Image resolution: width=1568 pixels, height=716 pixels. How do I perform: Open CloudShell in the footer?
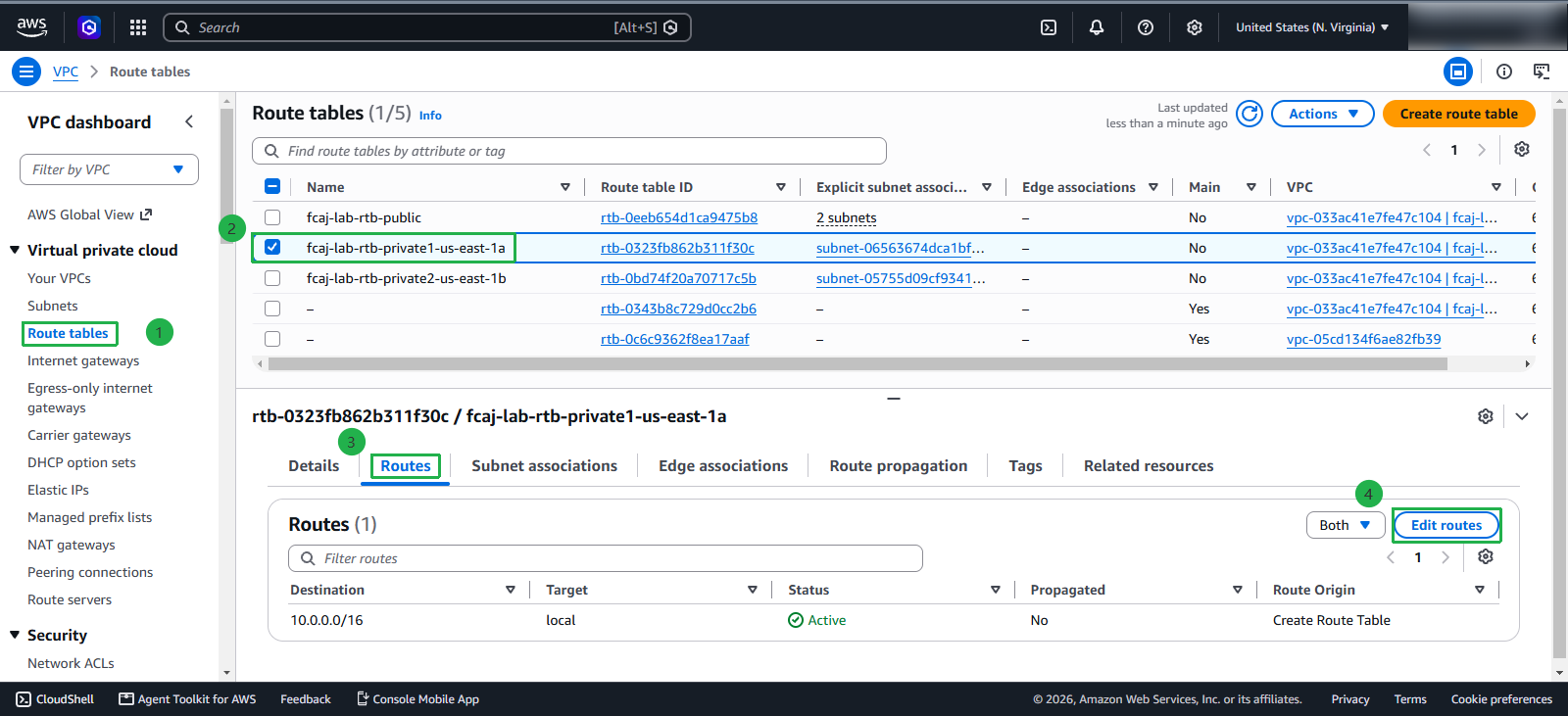click(x=56, y=699)
